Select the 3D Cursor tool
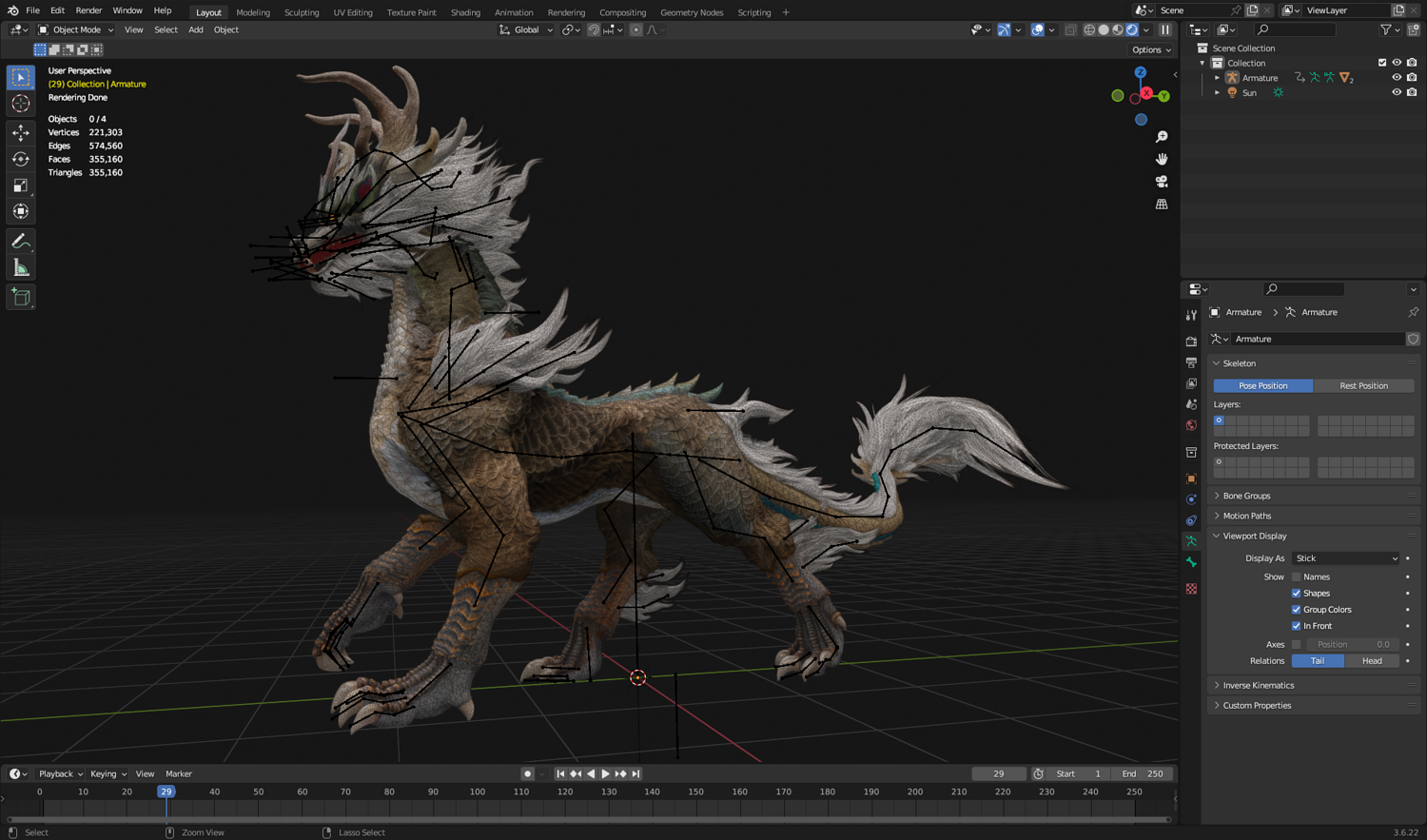The width and height of the screenshot is (1427, 840). [20, 104]
